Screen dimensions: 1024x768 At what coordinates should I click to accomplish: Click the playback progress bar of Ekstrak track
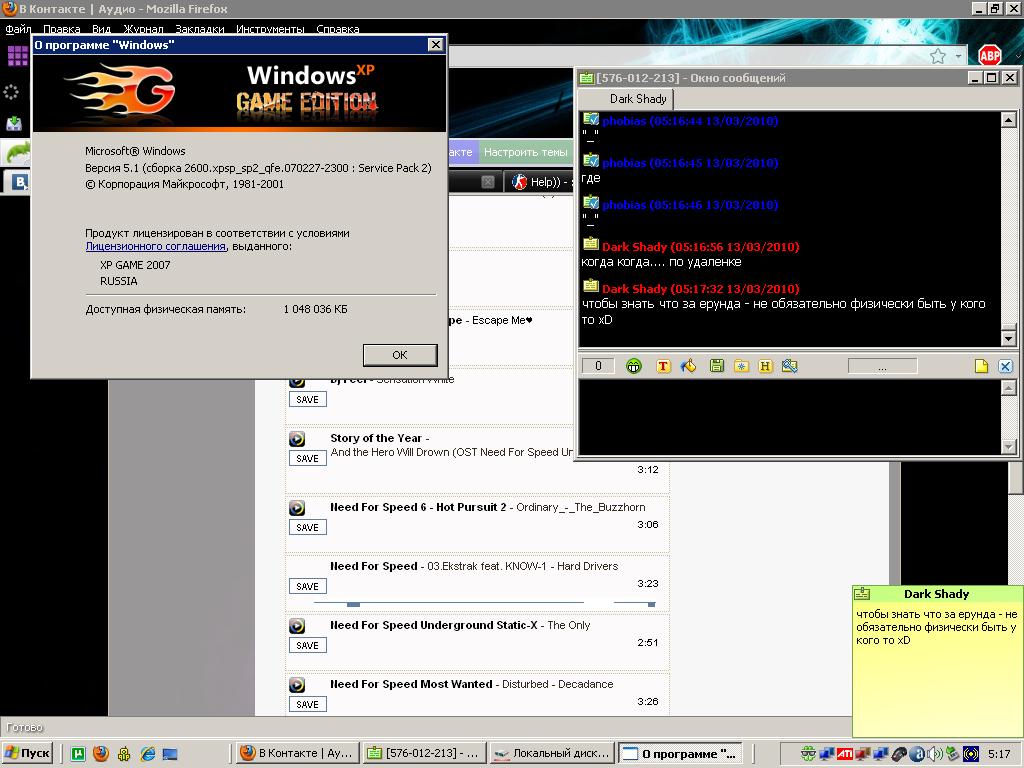449,603
